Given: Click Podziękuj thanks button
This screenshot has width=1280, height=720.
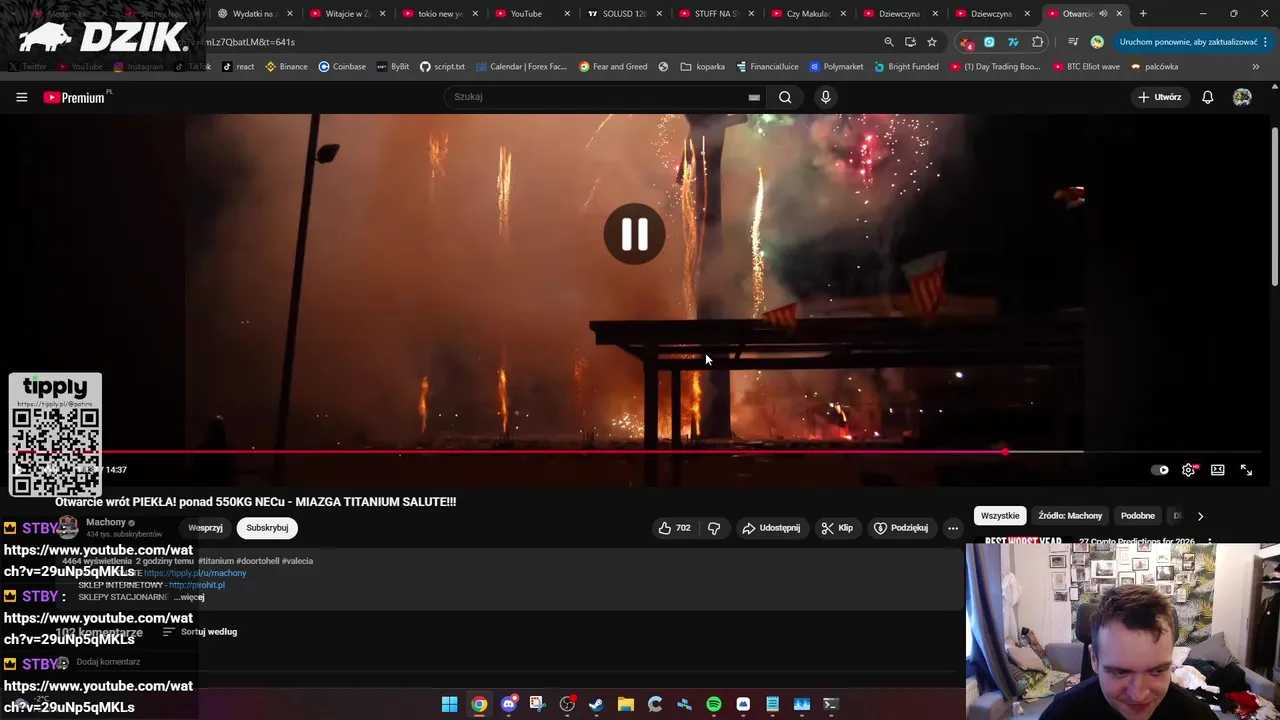Looking at the screenshot, I should 900,528.
